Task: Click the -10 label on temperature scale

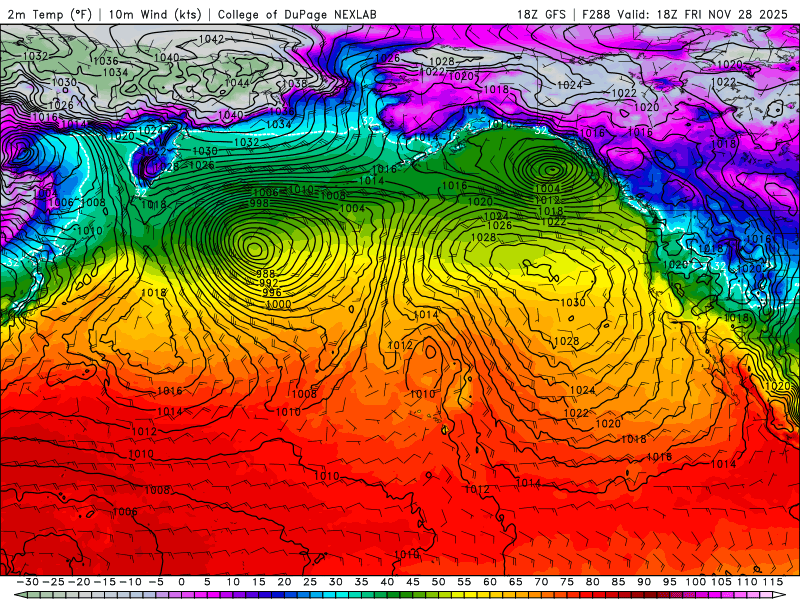Action: coord(130,582)
